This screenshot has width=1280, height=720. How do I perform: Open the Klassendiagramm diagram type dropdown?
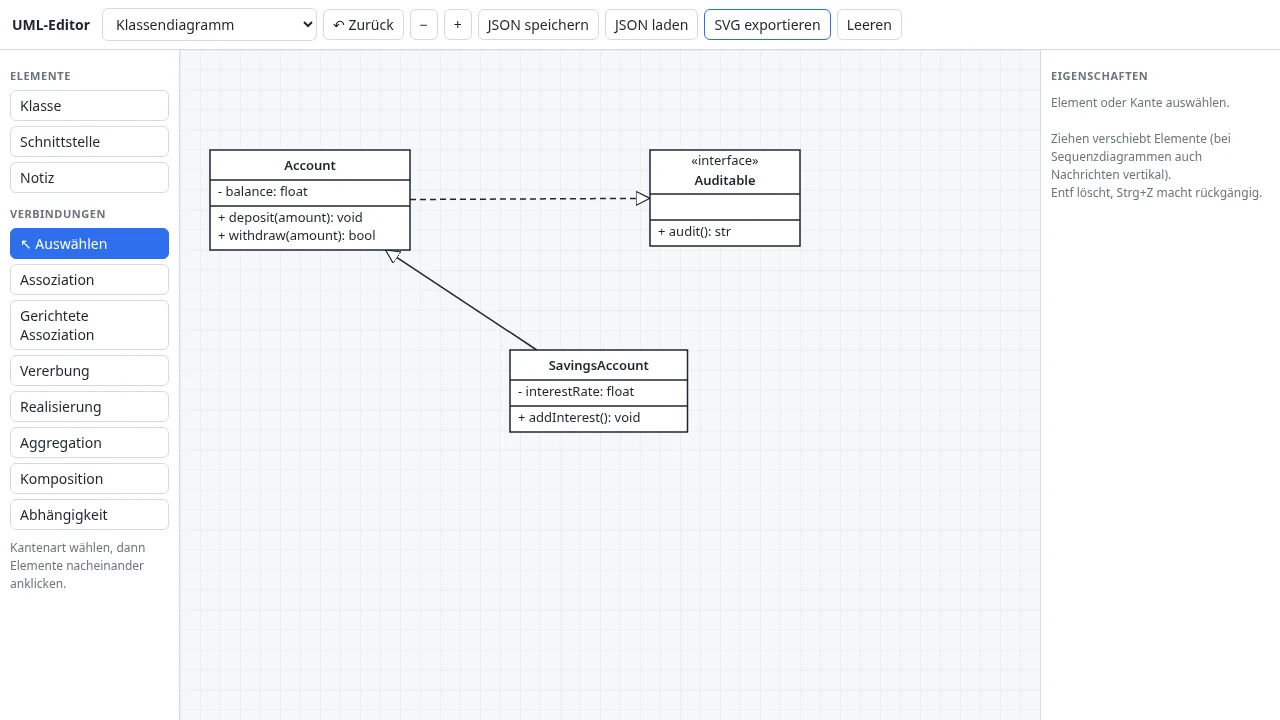coord(209,25)
